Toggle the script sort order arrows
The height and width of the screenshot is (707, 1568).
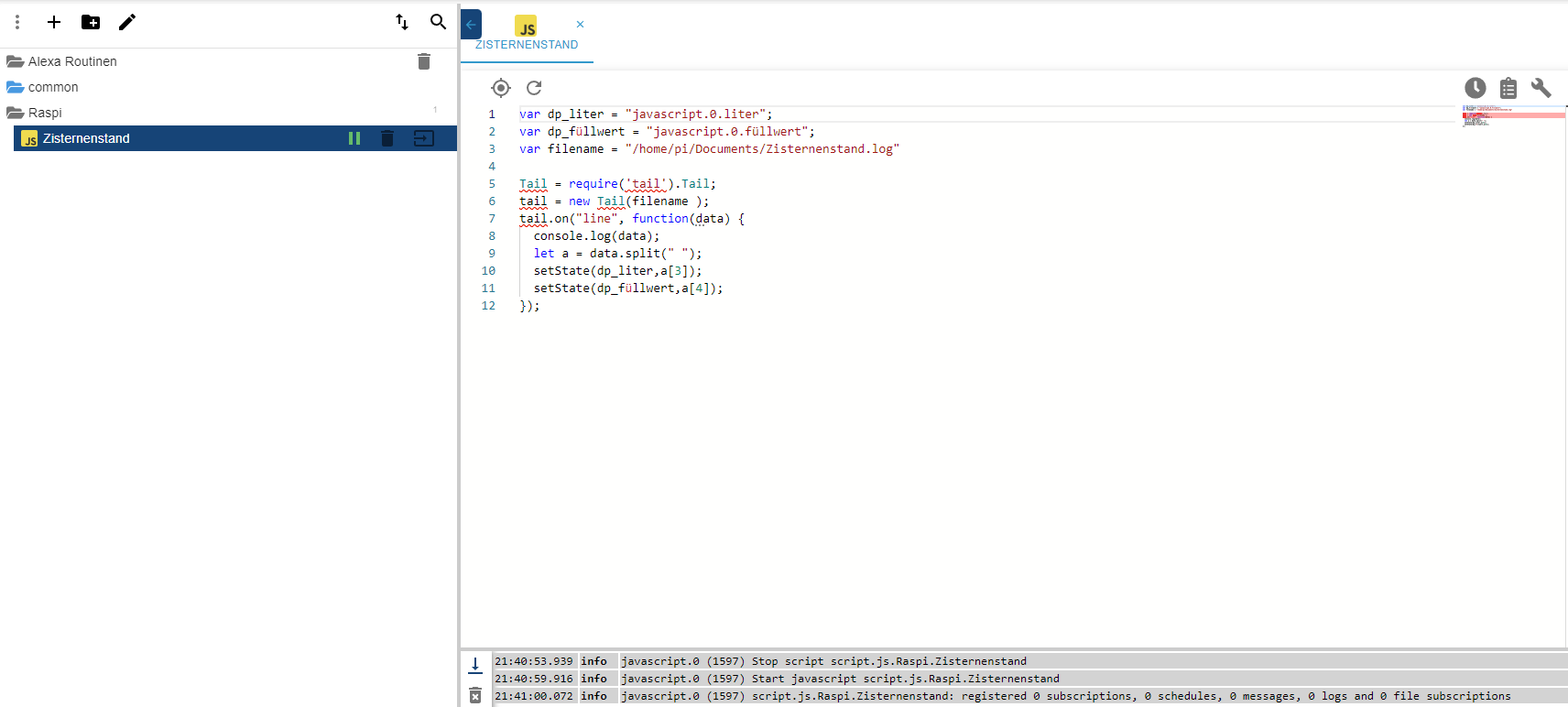(402, 22)
